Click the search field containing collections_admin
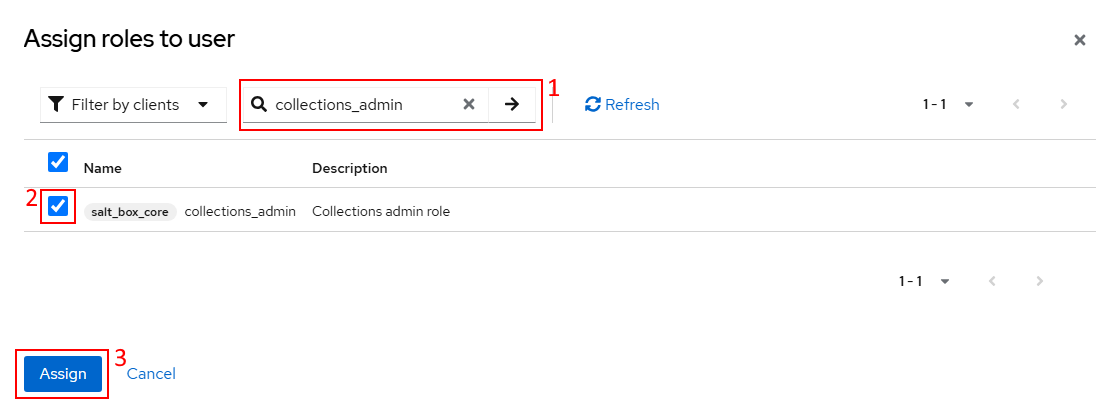 [x=365, y=104]
